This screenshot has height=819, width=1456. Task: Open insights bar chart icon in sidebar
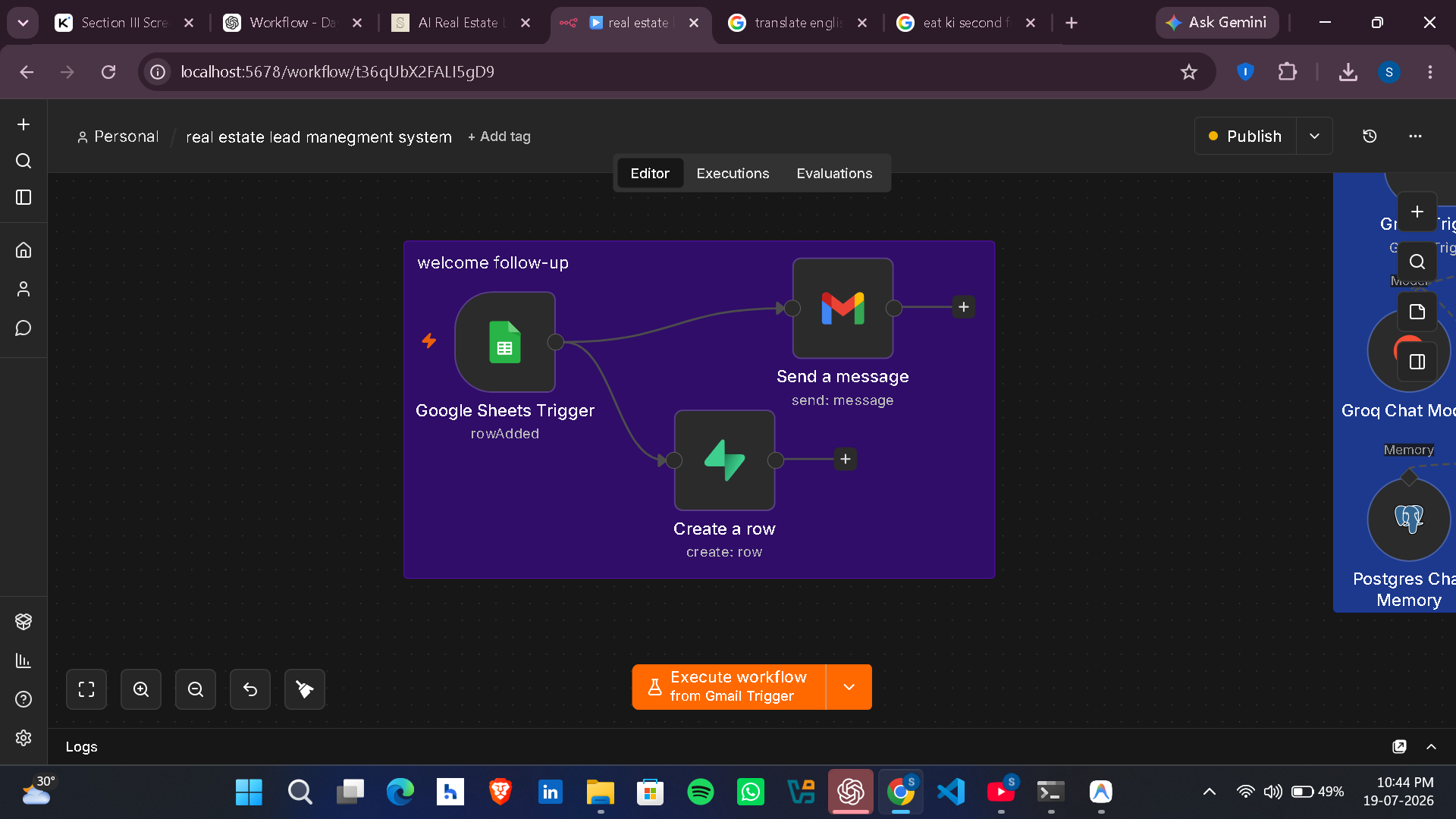24,661
